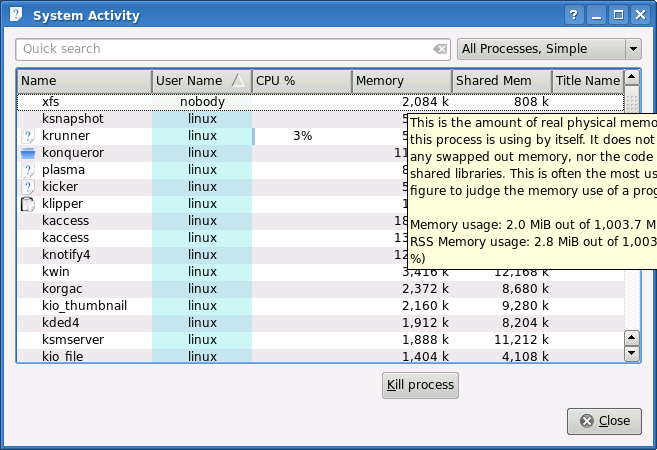
Task: Select the xfs process row
Action: click(x=321, y=102)
